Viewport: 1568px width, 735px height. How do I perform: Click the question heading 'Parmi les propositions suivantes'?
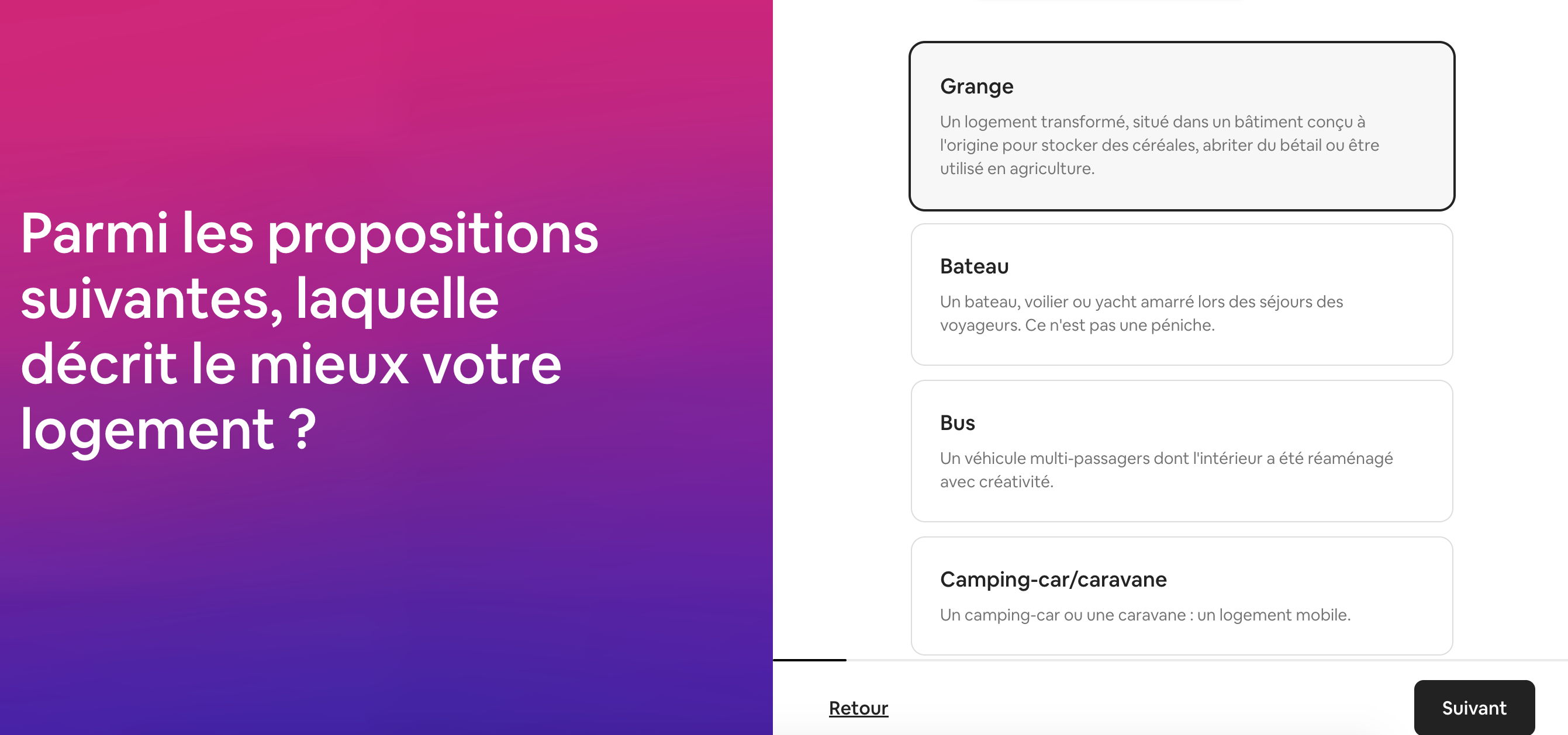309,234
